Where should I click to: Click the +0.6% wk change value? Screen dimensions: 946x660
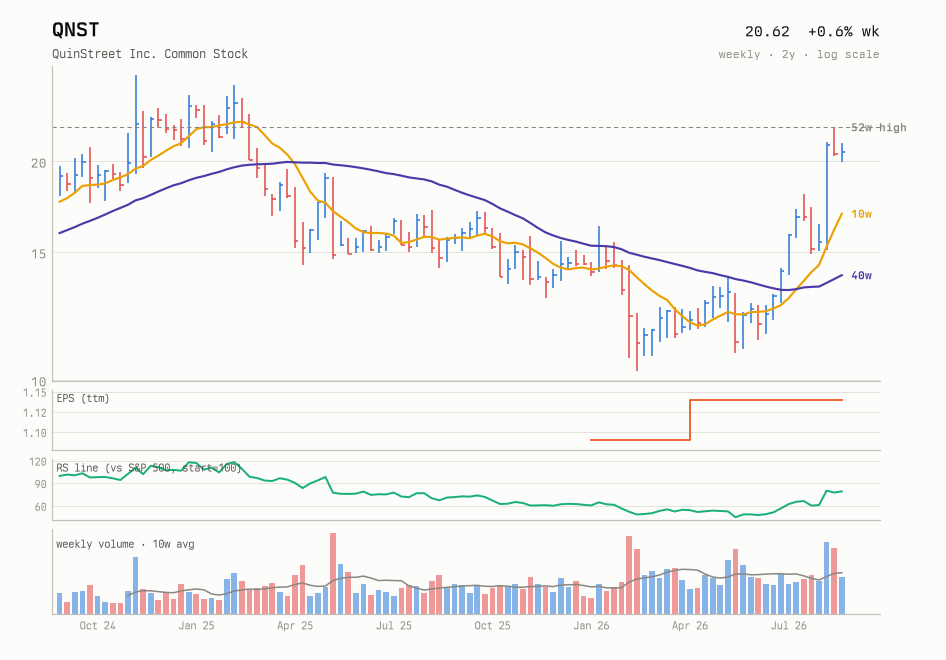coord(843,31)
